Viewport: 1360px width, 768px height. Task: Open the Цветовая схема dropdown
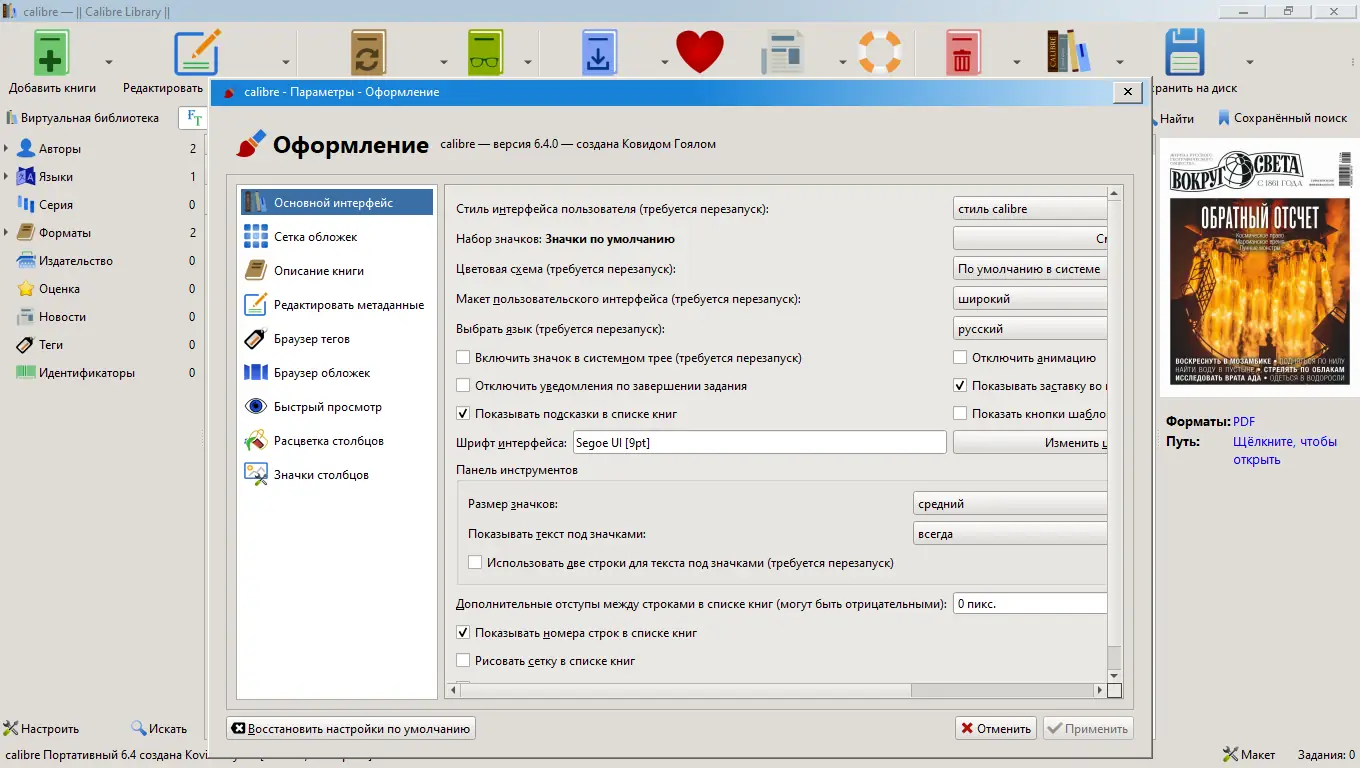click(x=1030, y=269)
